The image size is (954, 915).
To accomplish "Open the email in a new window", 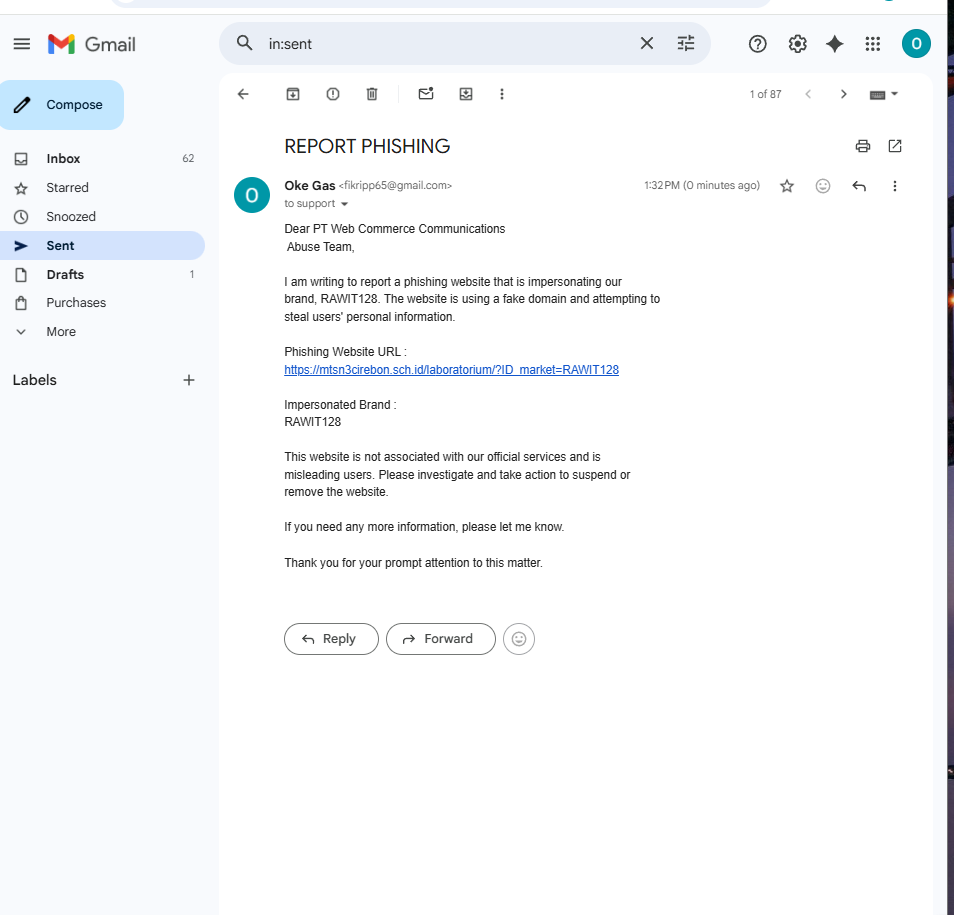I will (895, 146).
